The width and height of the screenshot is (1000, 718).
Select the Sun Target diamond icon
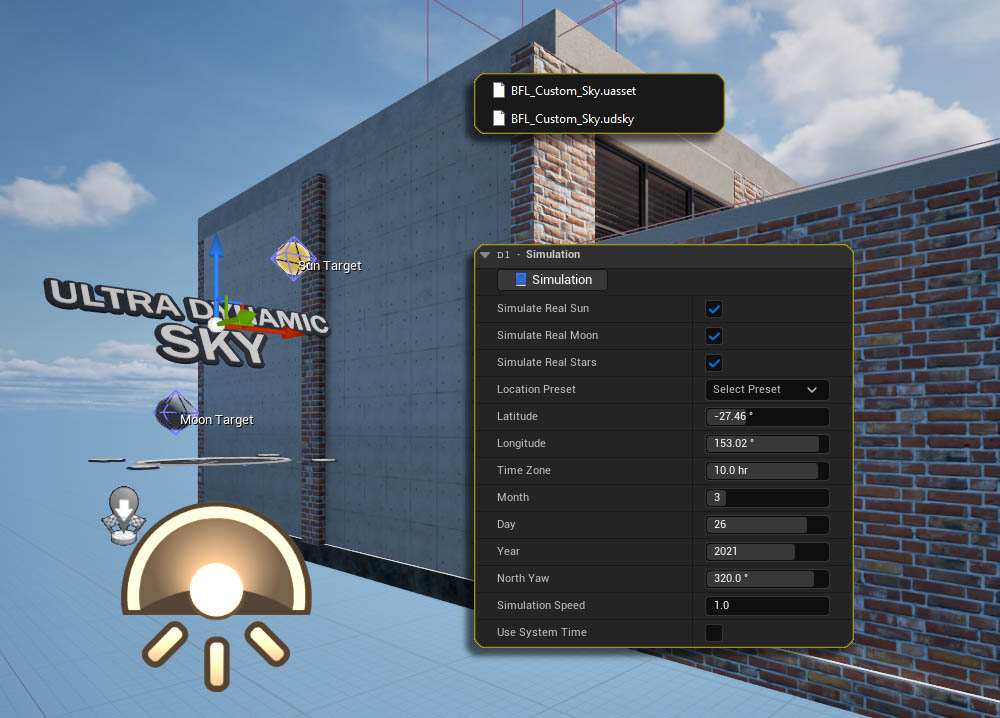pos(292,258)
